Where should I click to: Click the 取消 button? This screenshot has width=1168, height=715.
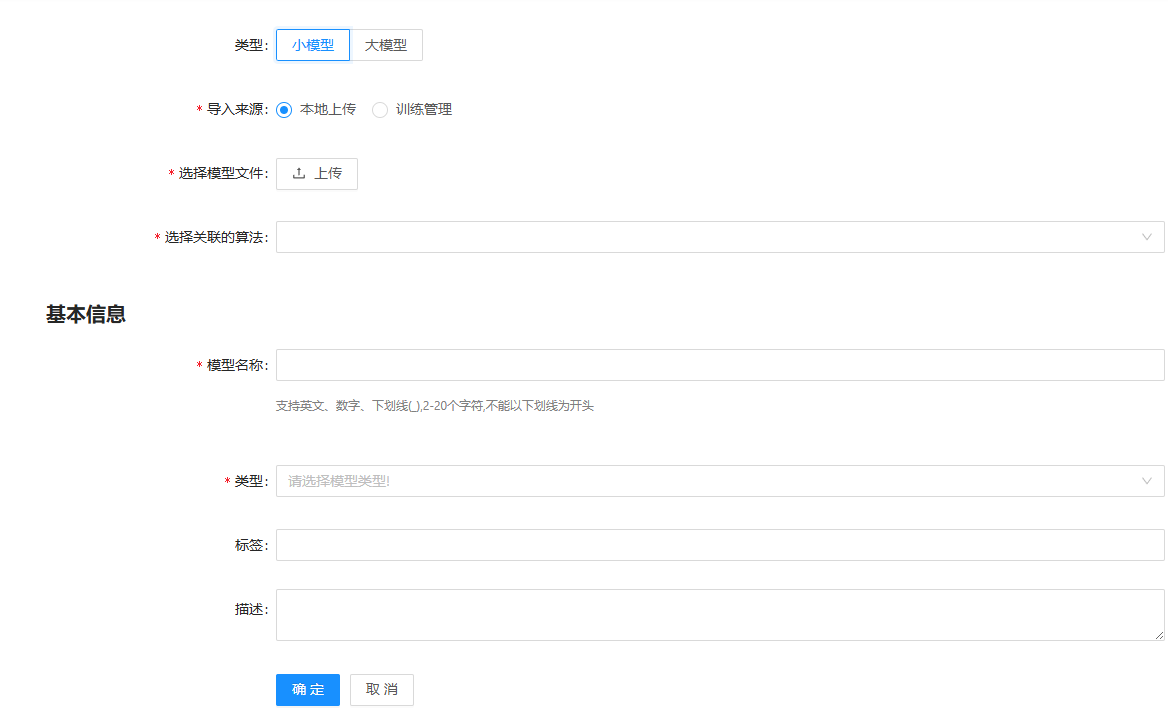pos(381,690)
